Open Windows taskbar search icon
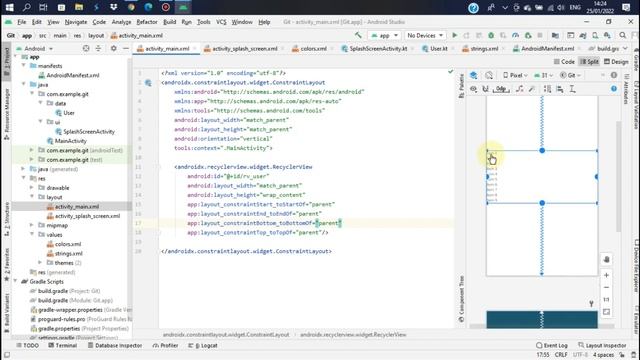Viewport: 640px width, 360px height. [26, 7]
